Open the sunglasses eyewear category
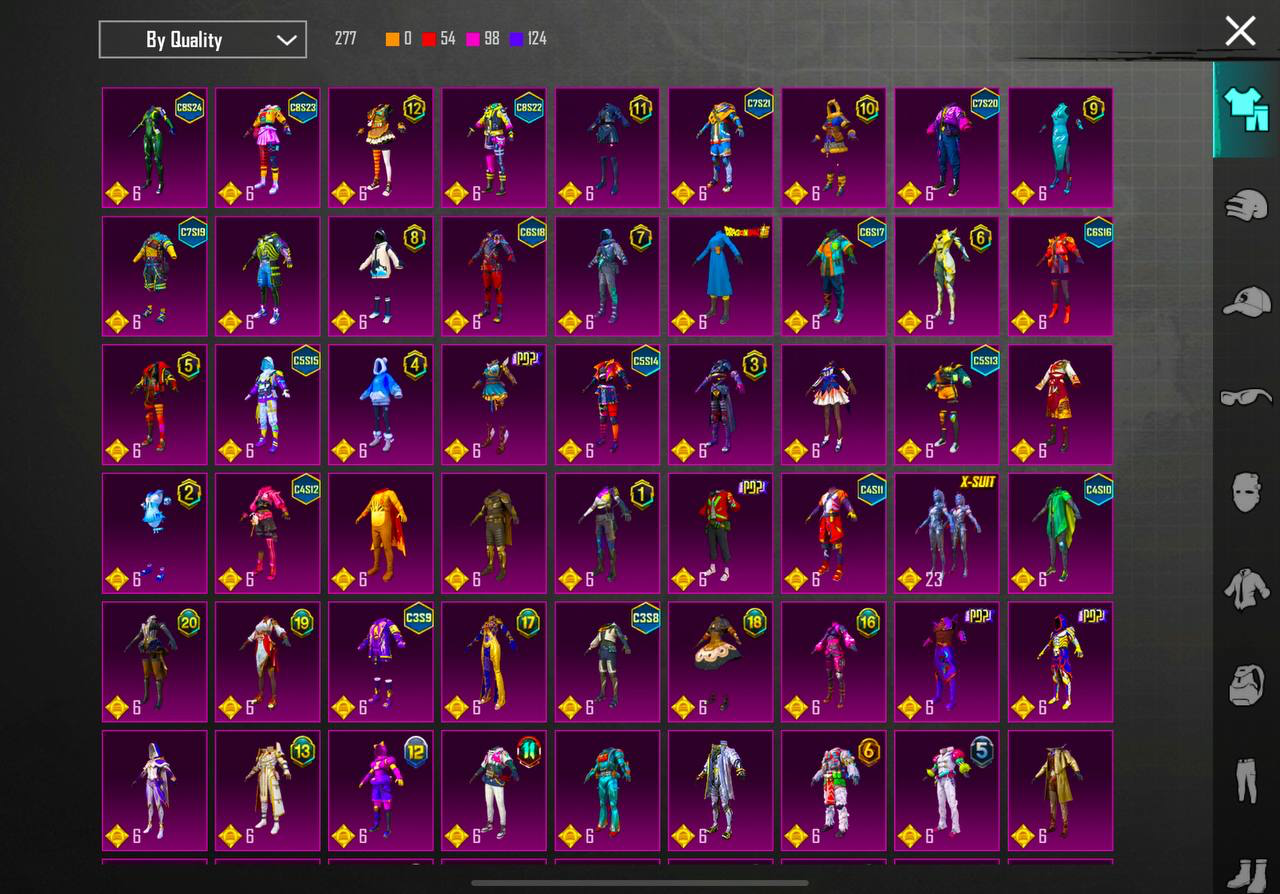1280x894 pixels. tap(1246, 397)
